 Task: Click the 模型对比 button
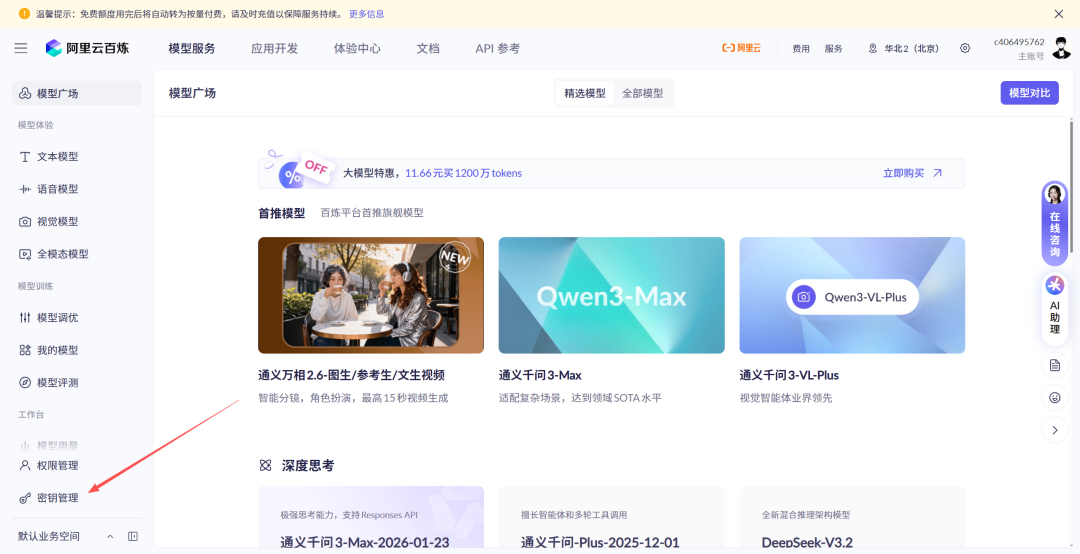pyautogui.click(x=1029, y=93)
